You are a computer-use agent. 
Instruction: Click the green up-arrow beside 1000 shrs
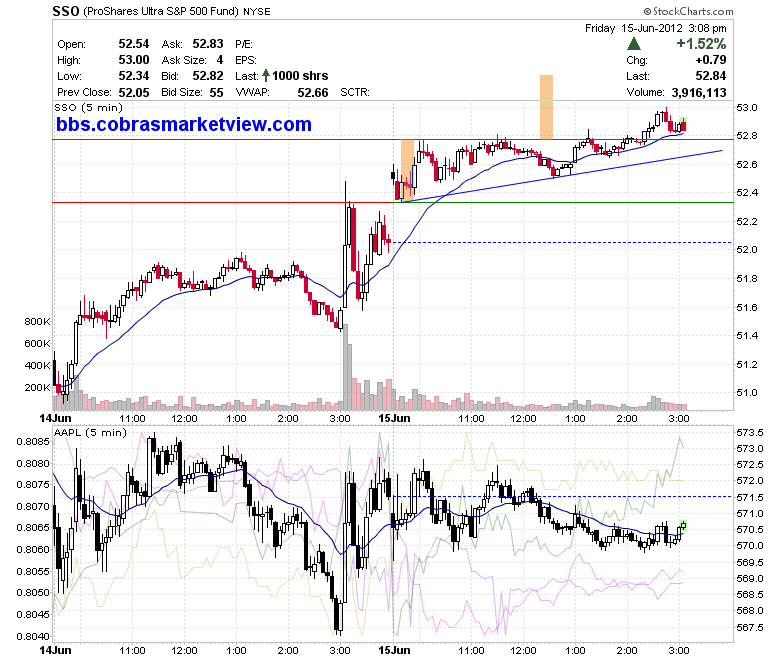pos(266,76)
